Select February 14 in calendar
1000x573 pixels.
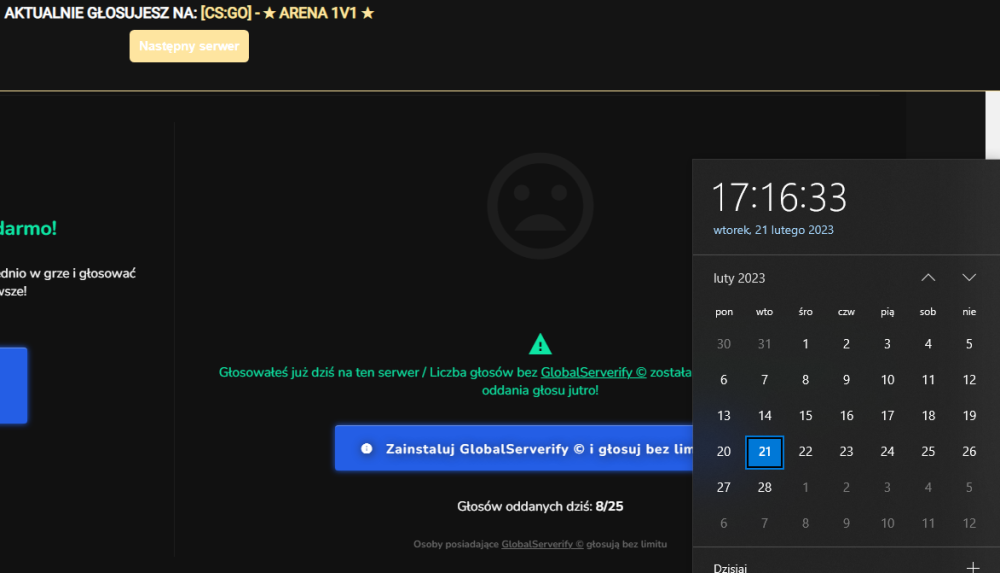(765, 416)
